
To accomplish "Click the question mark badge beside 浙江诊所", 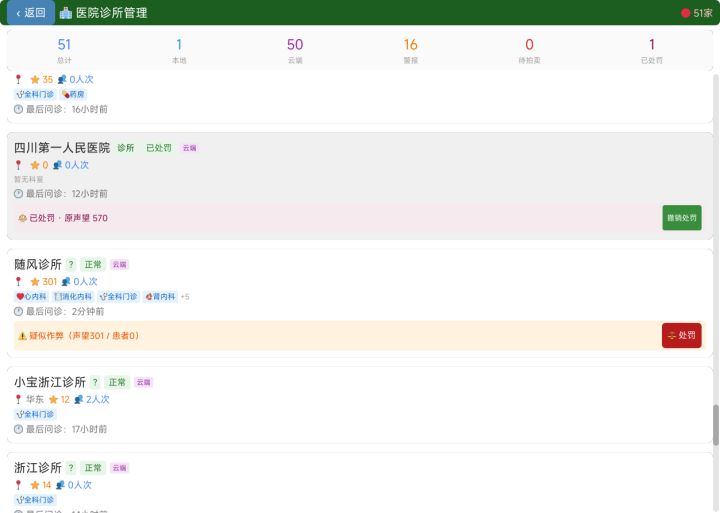I will tap(71, 468).
